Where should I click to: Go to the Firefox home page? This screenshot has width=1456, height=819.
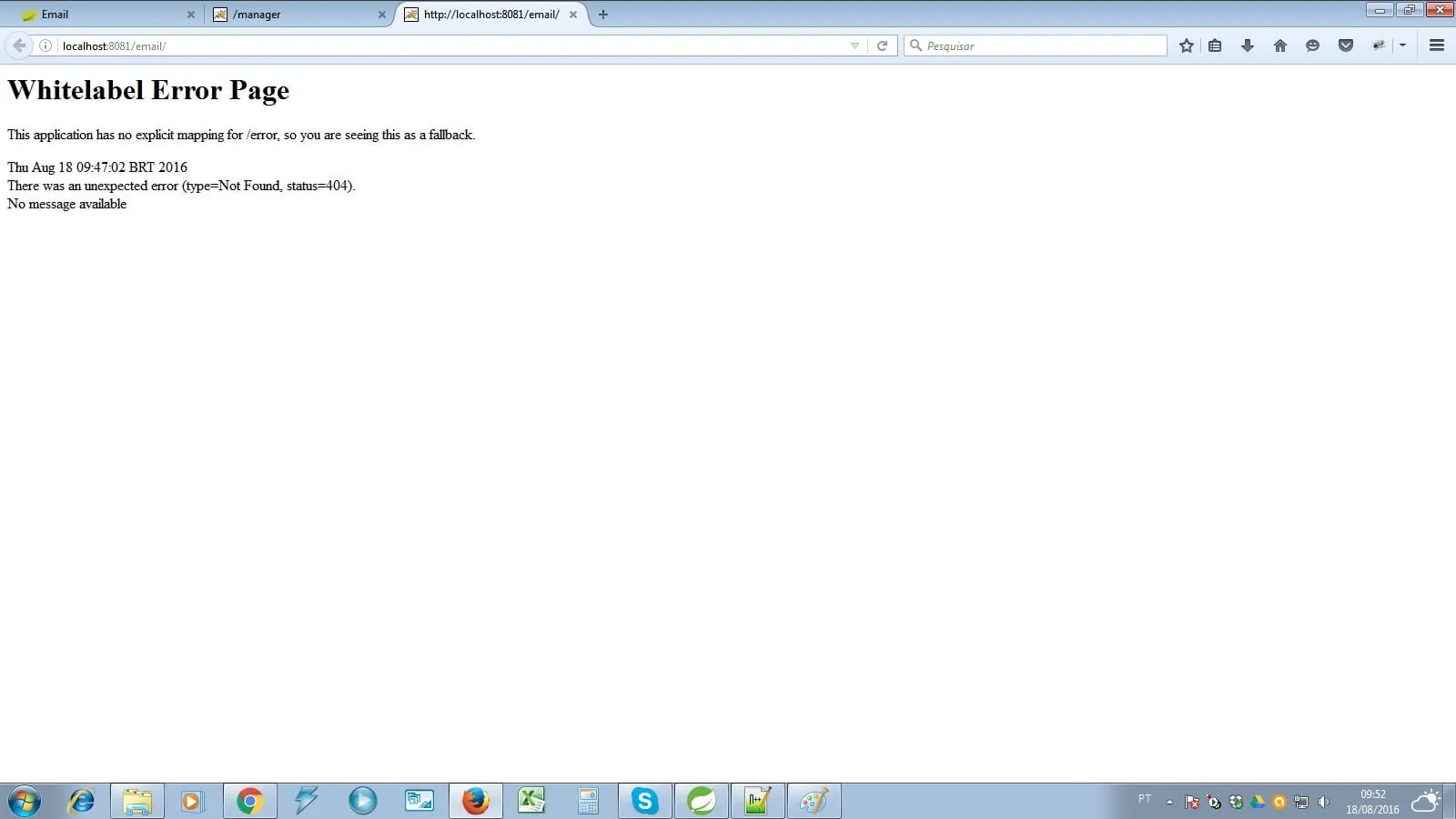click(1279, 45)
